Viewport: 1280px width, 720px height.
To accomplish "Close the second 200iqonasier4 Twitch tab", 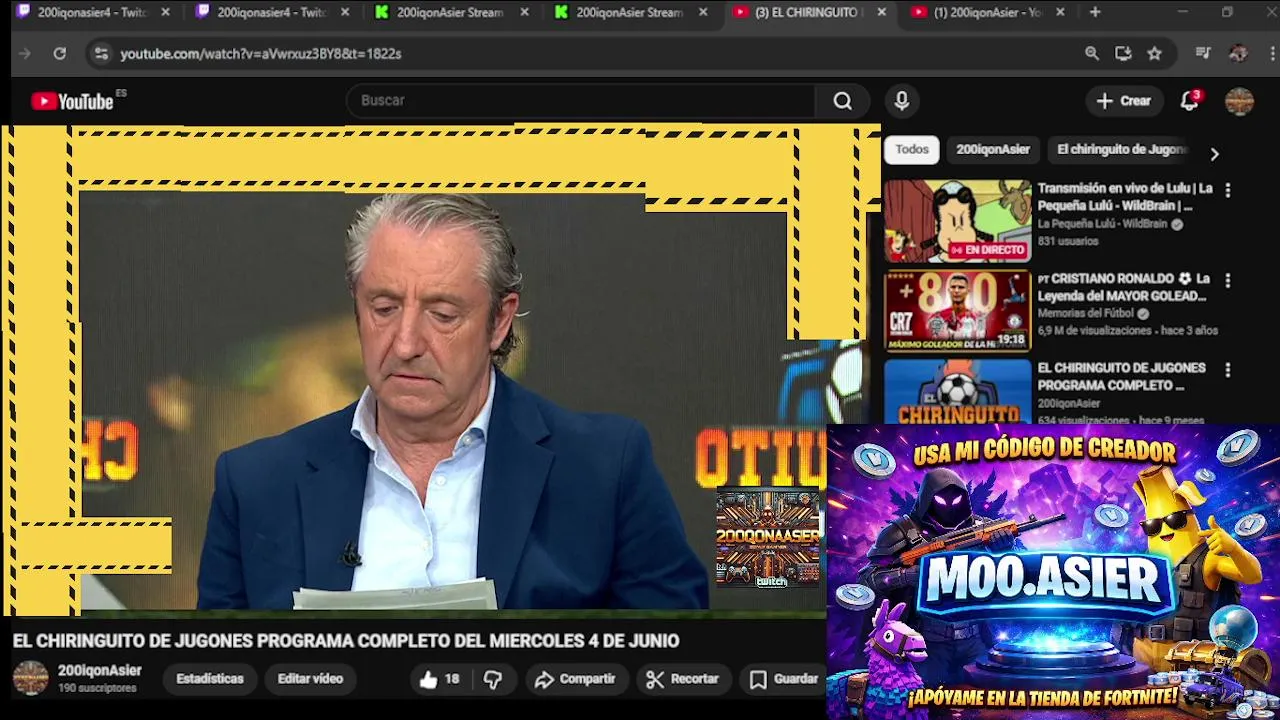I will click(x=345, y=13).
